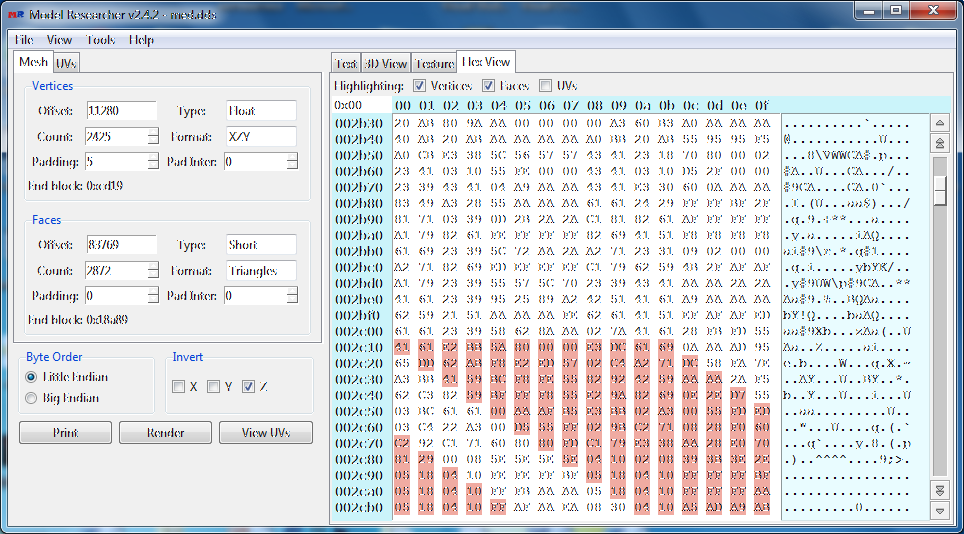
Task: Click the Vertices Offset input field
Action: pyautogui.click(x=121, y=111)
